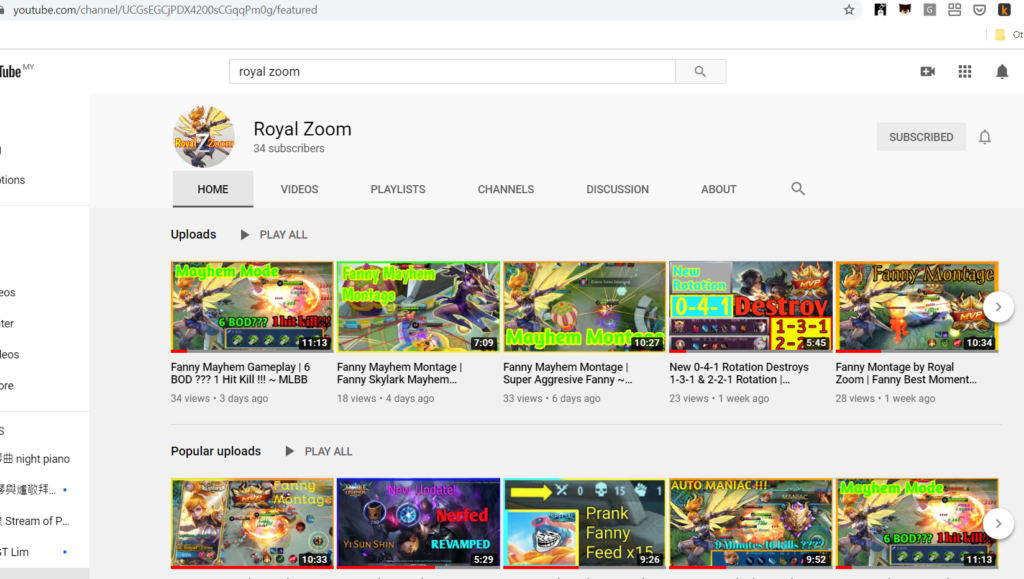This screenshot has height=579, width=1024.
Task: Toggle the channel notification bell next to Subscribed
Action: pyautogui.click(x=985, y=137)
